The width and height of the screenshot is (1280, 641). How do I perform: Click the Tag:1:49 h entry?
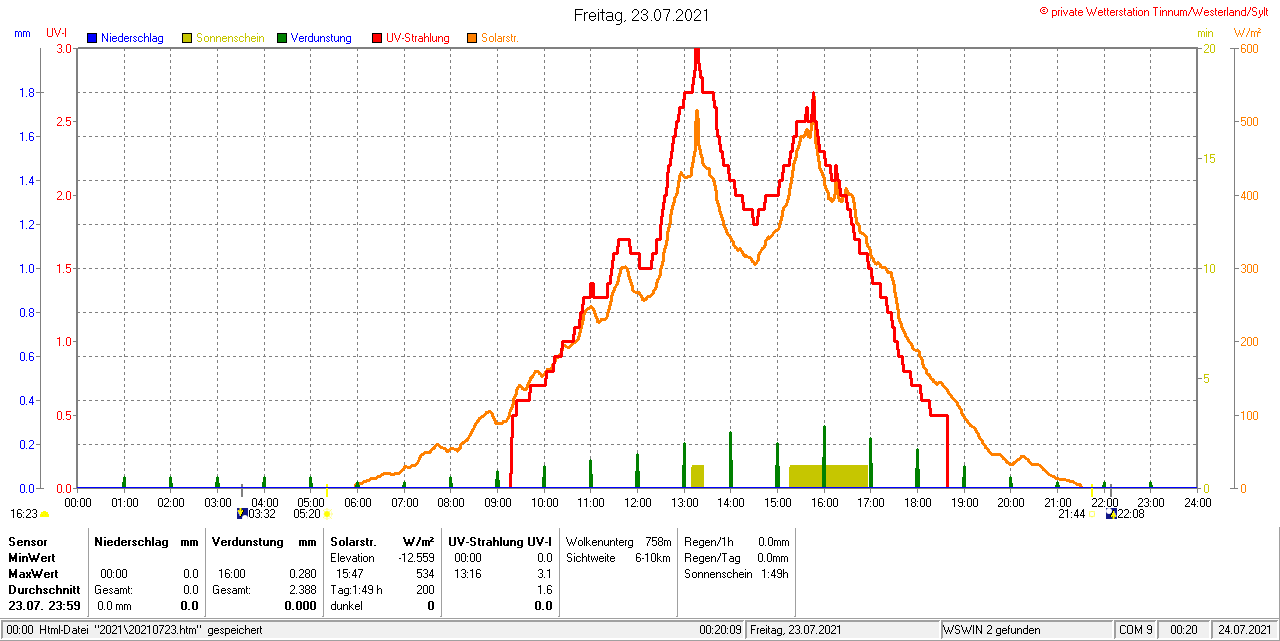click(x=356, y=589)
